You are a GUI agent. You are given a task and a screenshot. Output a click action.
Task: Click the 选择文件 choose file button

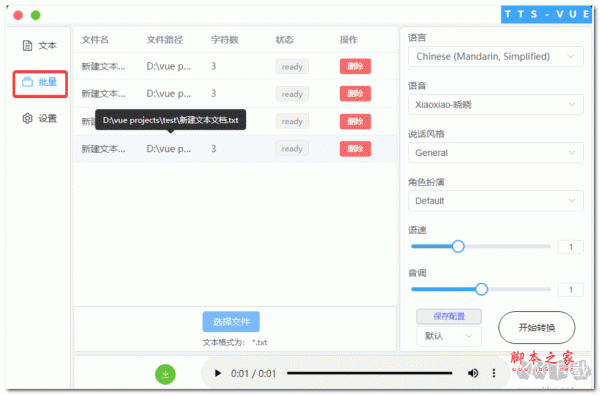231,322
